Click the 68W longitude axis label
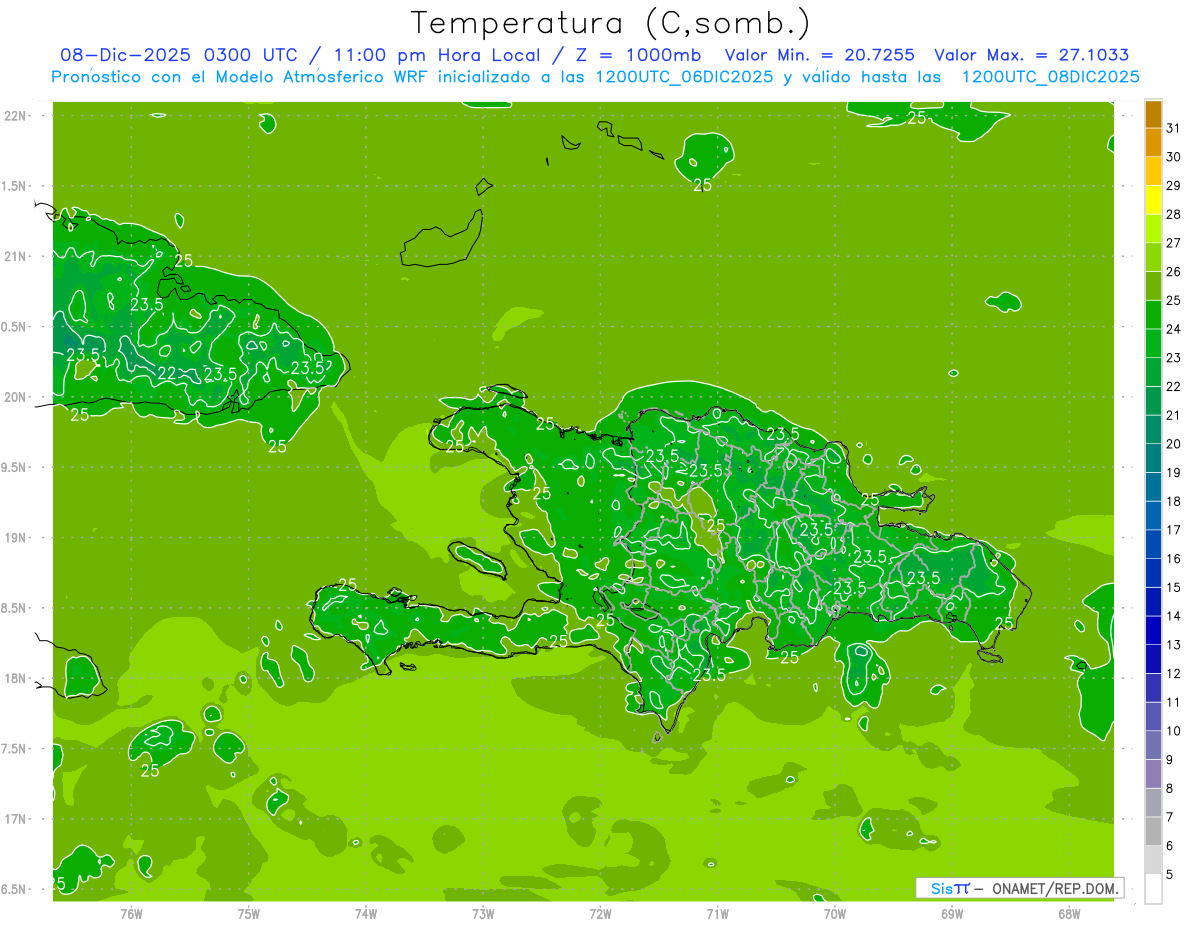 (x=1069, y=913)
